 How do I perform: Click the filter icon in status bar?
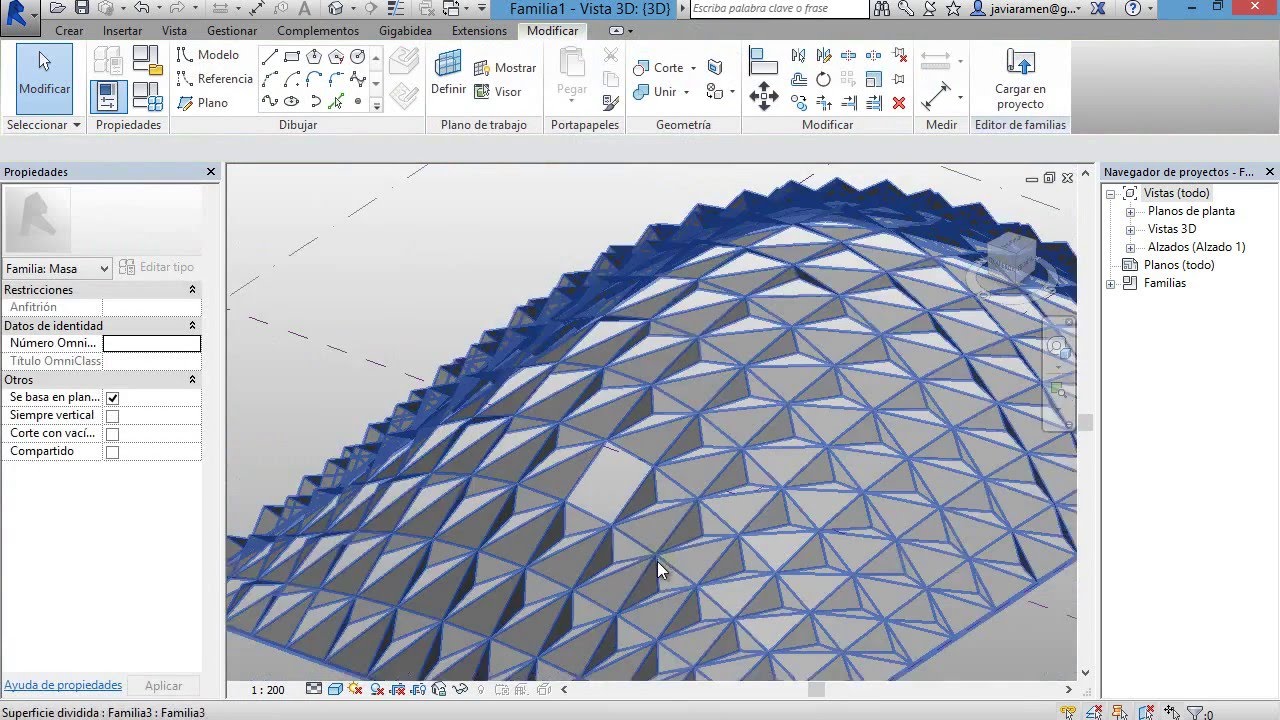1194,713
